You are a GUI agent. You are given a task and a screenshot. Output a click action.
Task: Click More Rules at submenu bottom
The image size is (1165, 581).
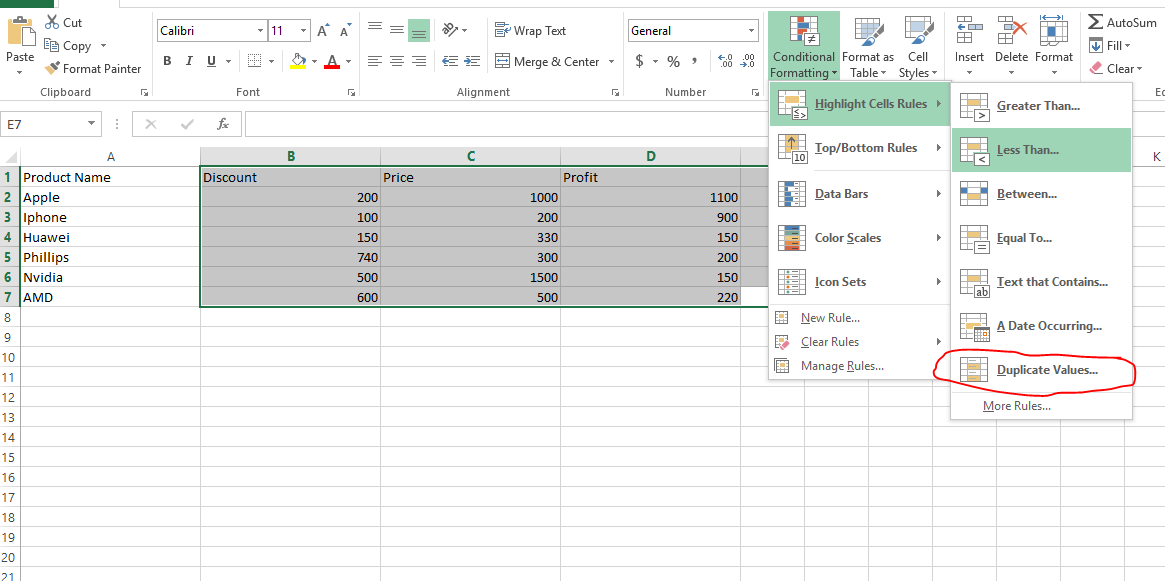(1016, 406)
